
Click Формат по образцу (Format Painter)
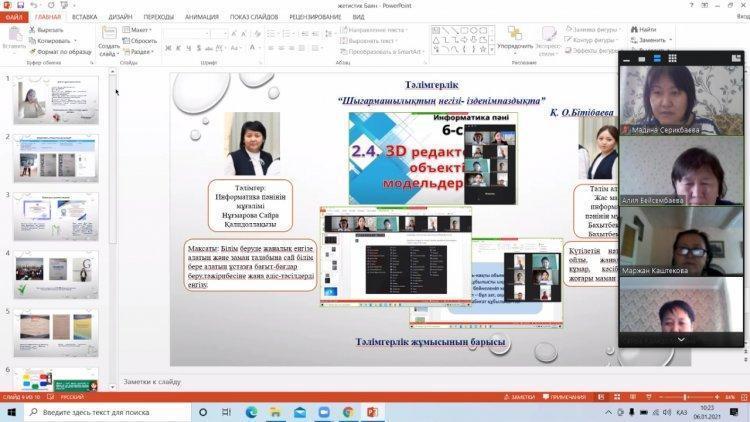pyautogui.click(x=60, y=52)
